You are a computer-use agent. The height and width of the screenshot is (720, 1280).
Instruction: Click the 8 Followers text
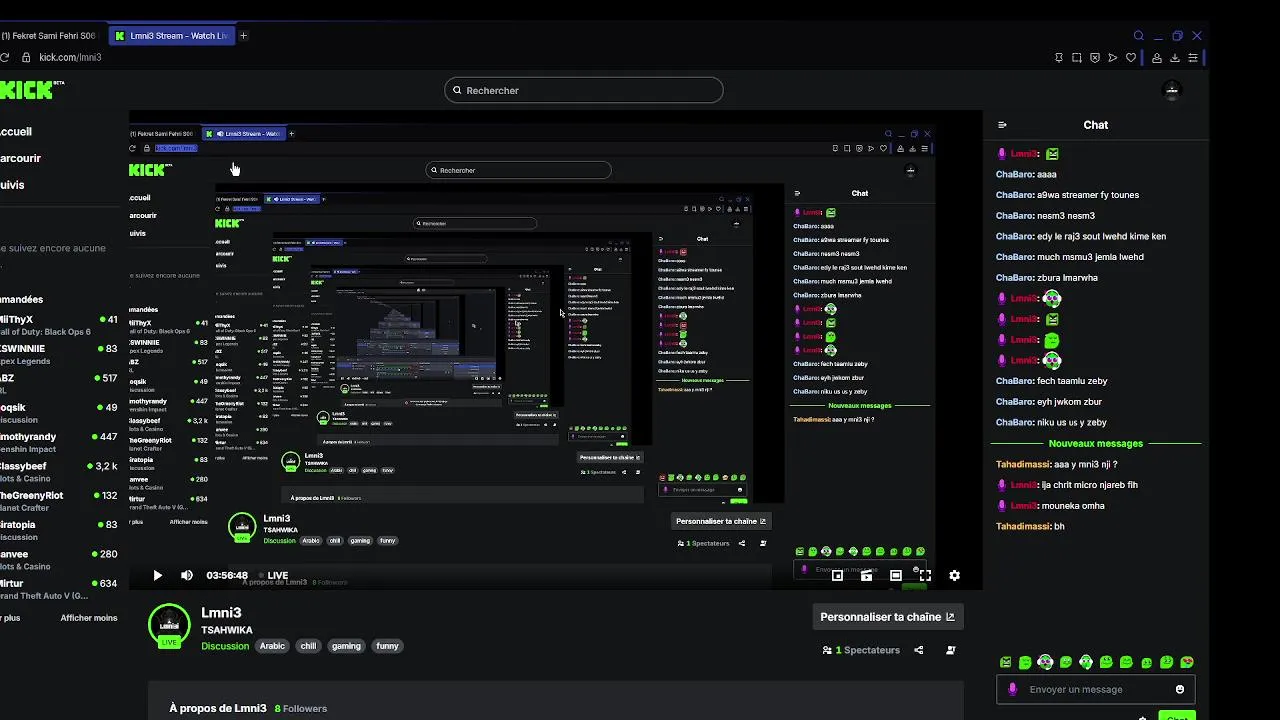click(x=301, y=708)
